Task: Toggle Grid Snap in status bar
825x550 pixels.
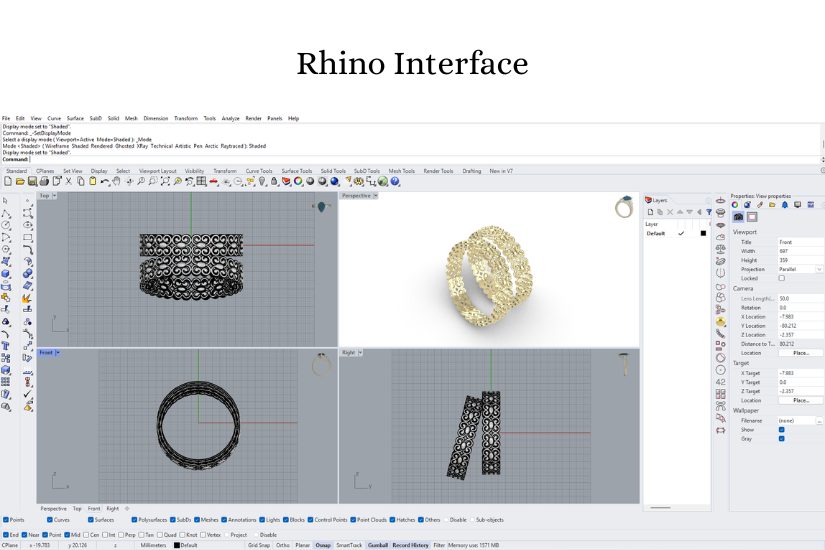Action: pyautogui.click(x=259, y=545)
